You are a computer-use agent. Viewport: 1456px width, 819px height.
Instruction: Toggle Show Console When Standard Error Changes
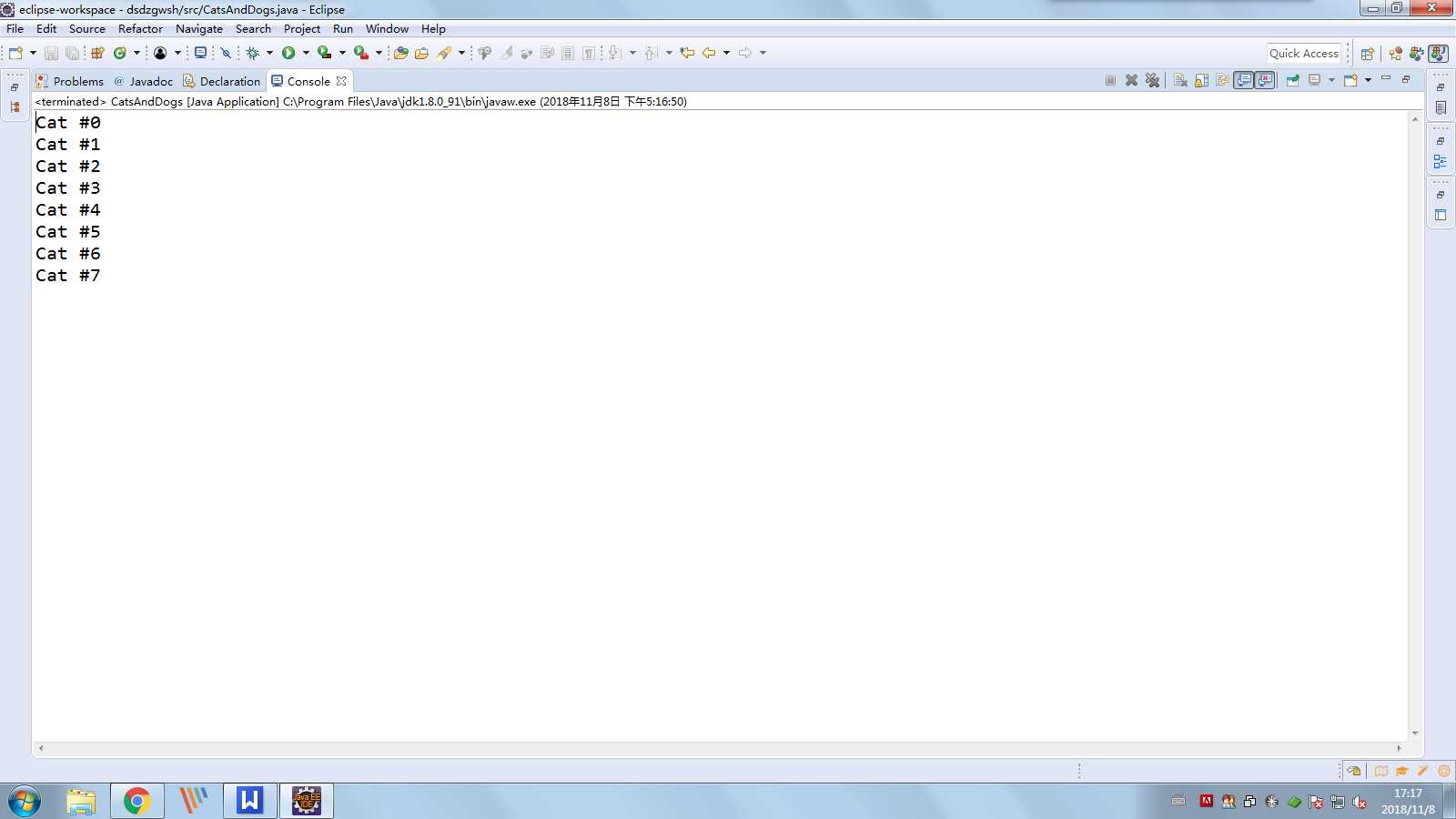point(1265,80)
